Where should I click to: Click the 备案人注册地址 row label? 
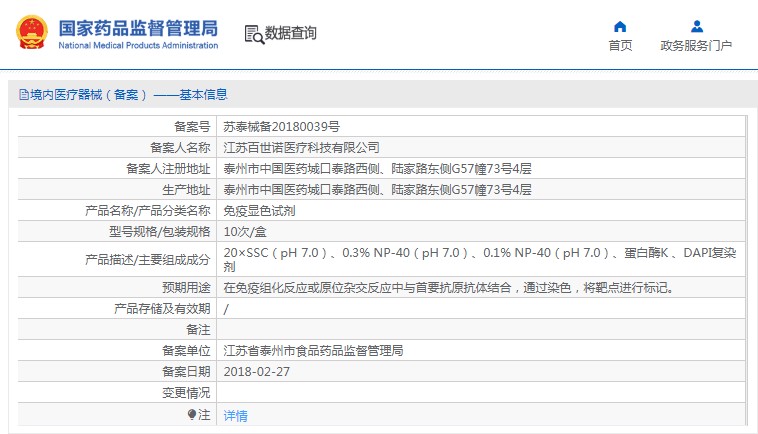168,169
